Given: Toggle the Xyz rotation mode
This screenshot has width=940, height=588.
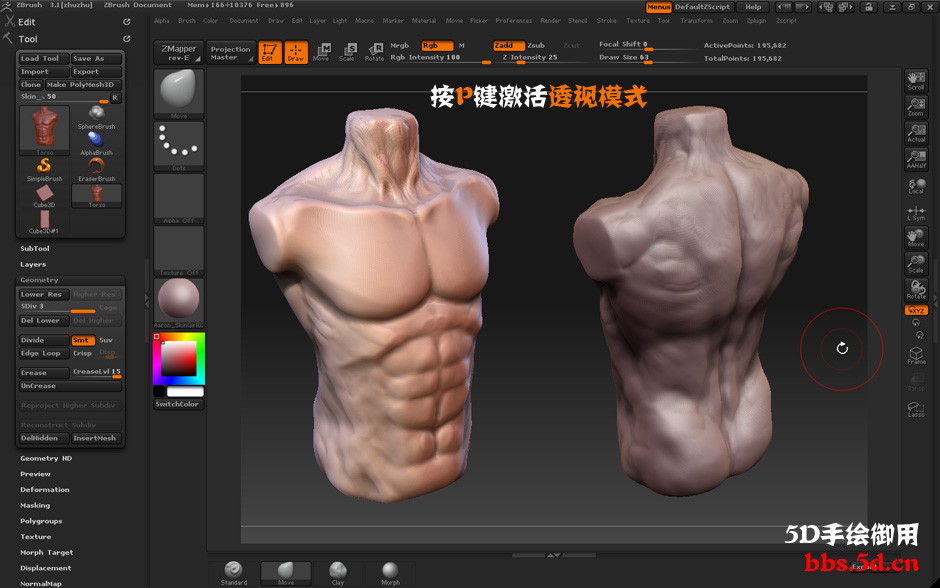Looking at the screenshot, I should point(916,310).
